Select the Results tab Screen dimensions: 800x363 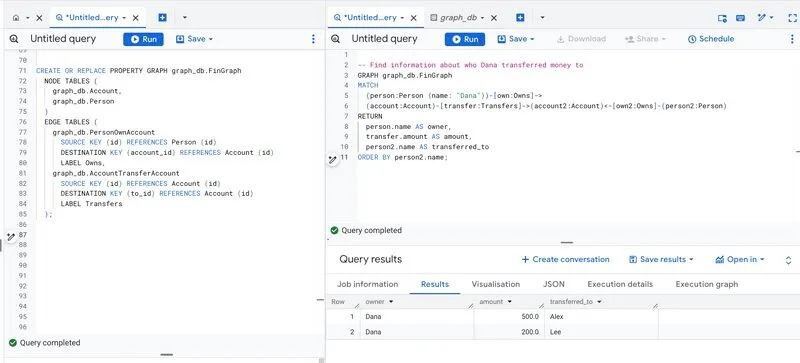435,284
